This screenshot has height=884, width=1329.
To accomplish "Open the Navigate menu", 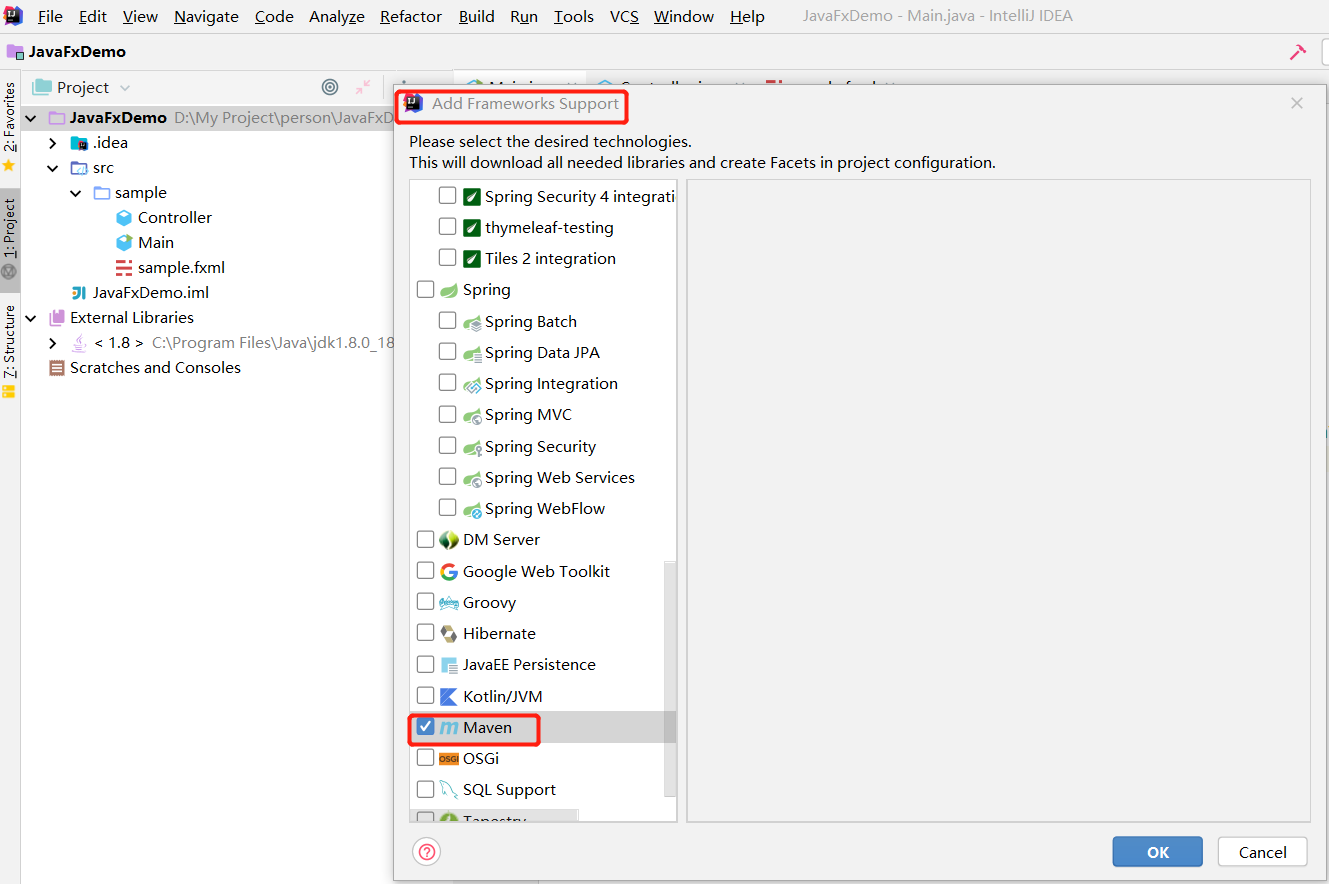I will [x=206, y=16].
